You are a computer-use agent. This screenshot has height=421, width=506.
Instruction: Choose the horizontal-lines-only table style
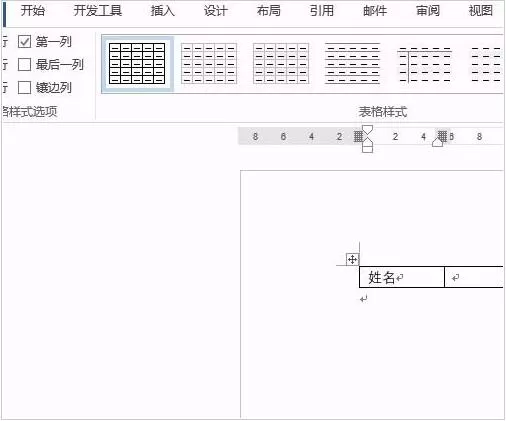point(353,63)
